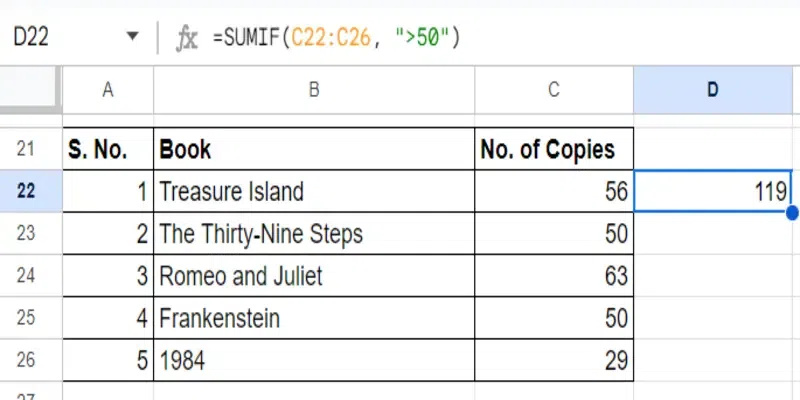Select column D header

pos(713,90)
